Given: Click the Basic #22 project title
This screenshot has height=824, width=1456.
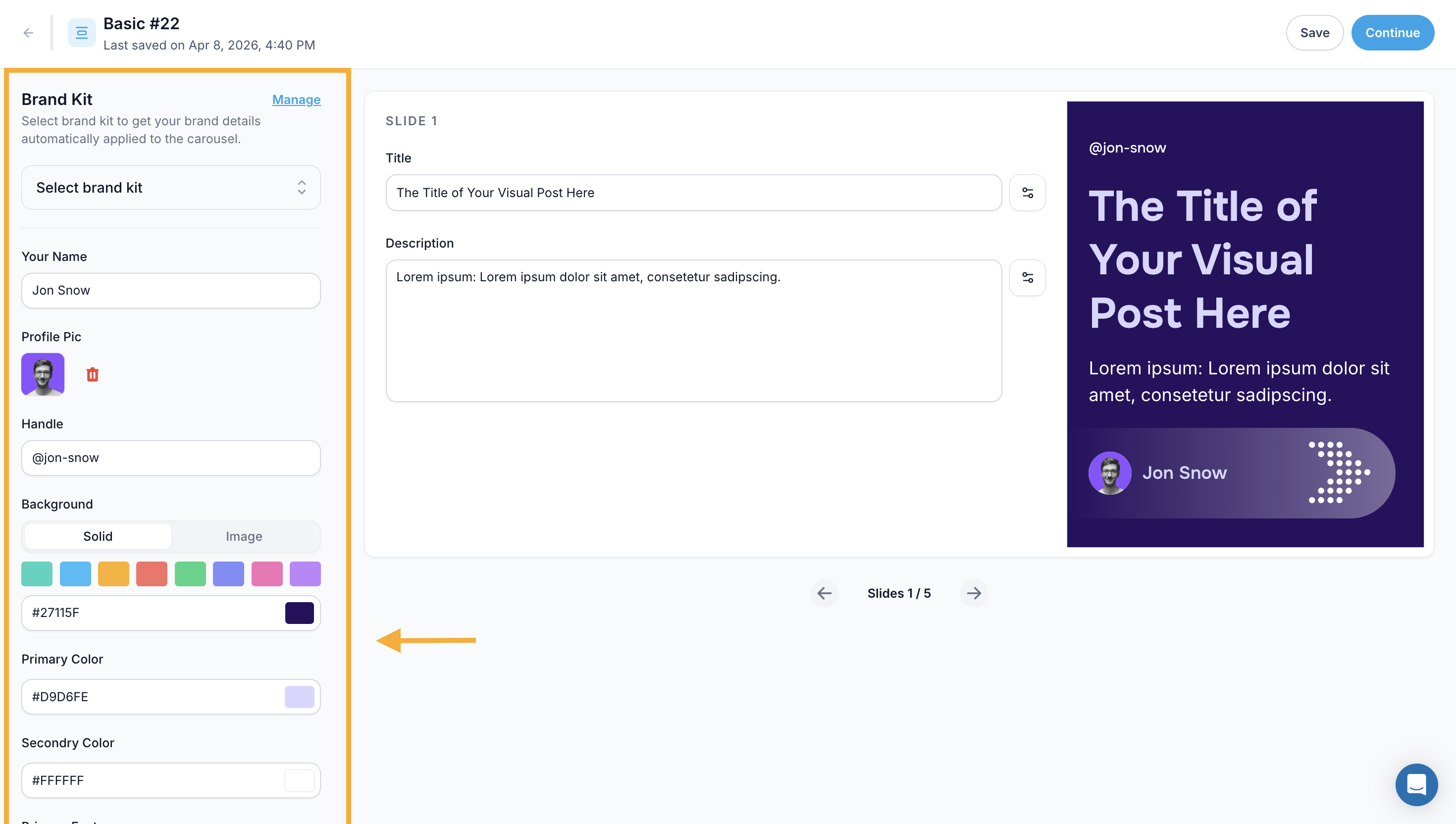Looking at the screenshot, I should pyautogui.click(x=141, y=24).
